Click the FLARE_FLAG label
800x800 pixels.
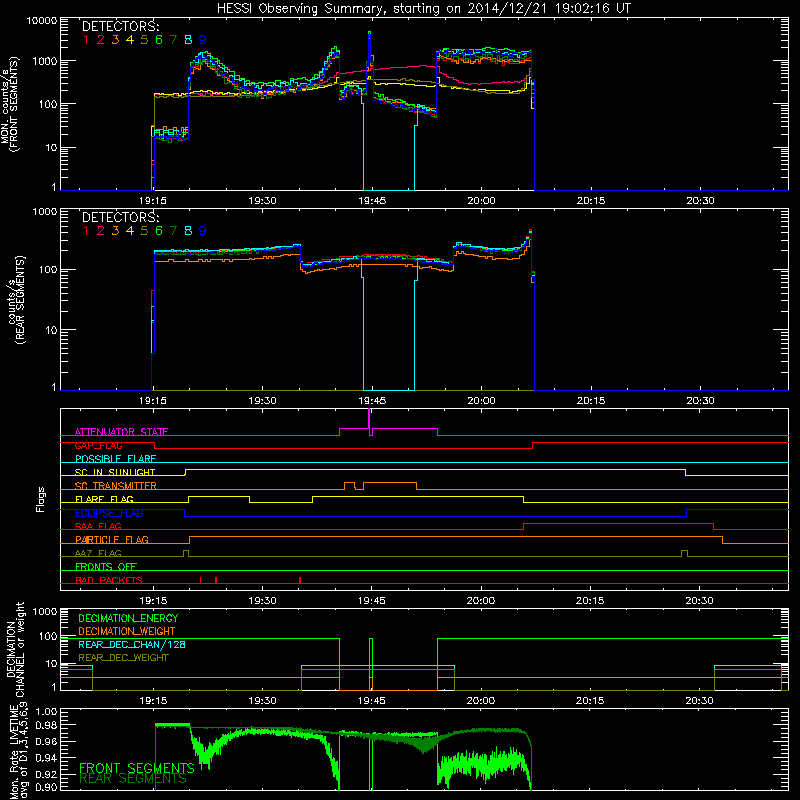click(x=104, y=499)
